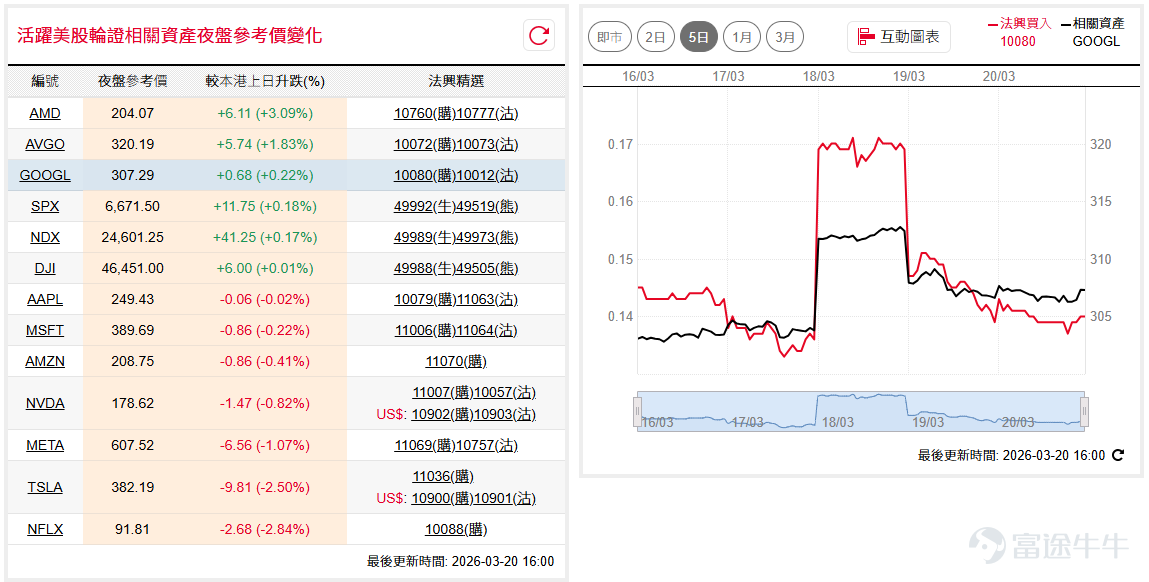Open the SPX index link

click(45, 207)
